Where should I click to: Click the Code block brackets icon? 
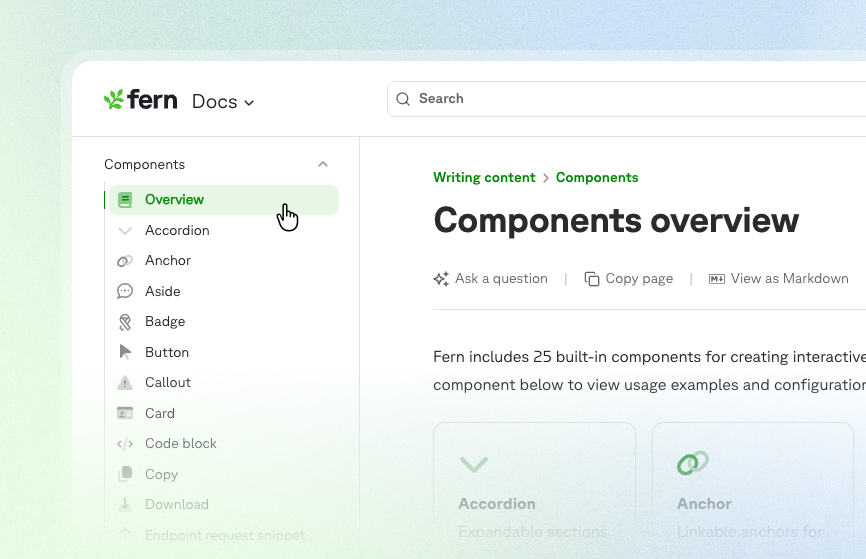(125, 444)
